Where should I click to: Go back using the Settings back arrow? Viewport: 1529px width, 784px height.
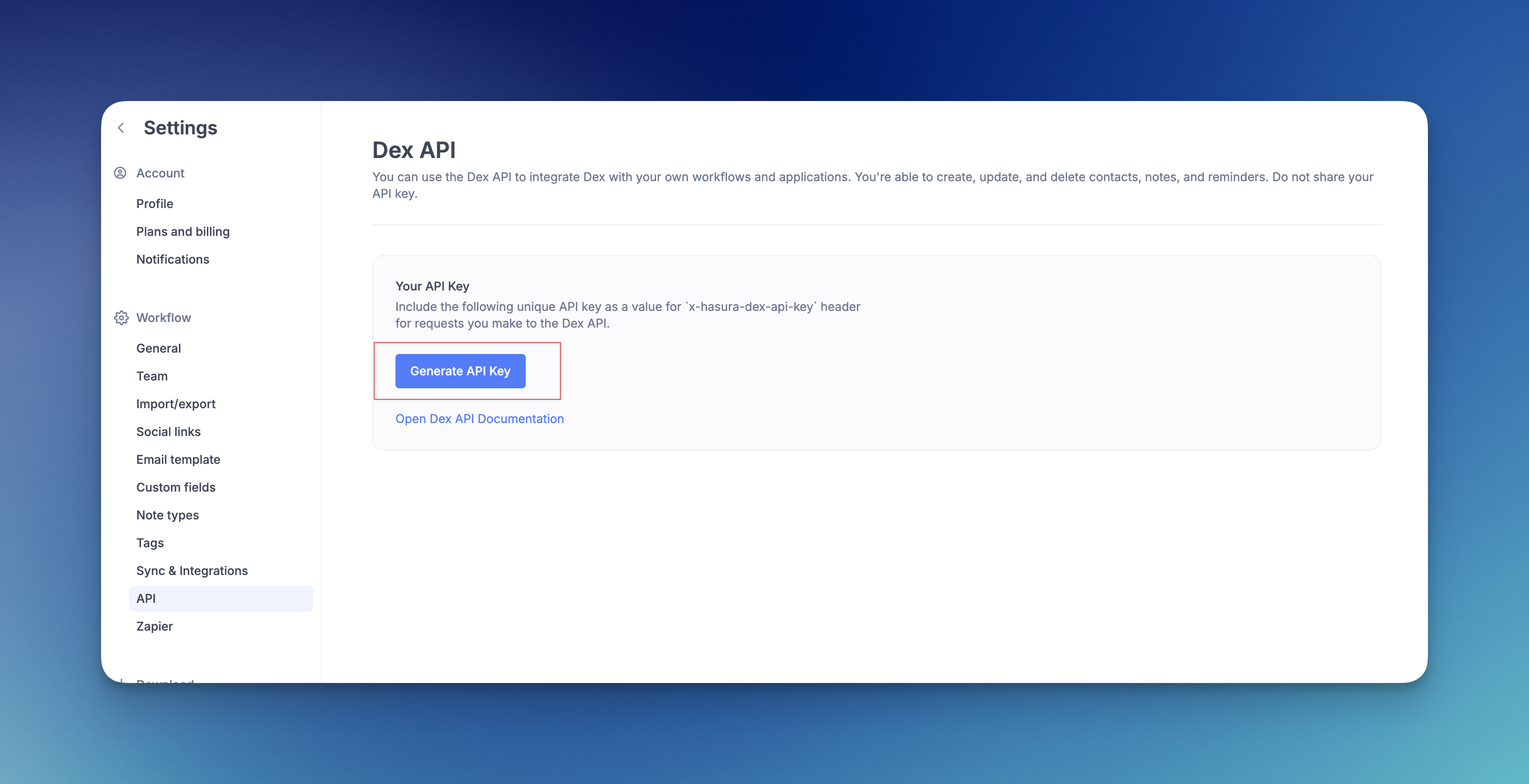click(121, 127)
